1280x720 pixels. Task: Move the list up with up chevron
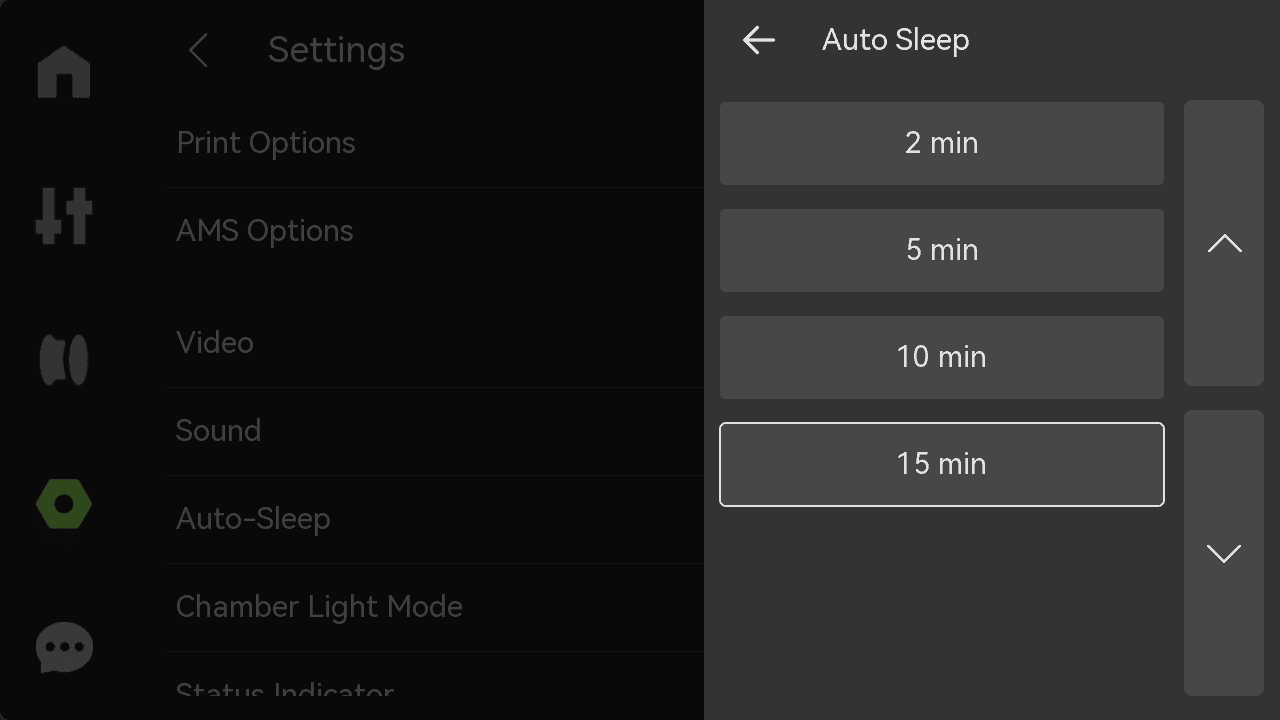click(x=1224, y=243)
